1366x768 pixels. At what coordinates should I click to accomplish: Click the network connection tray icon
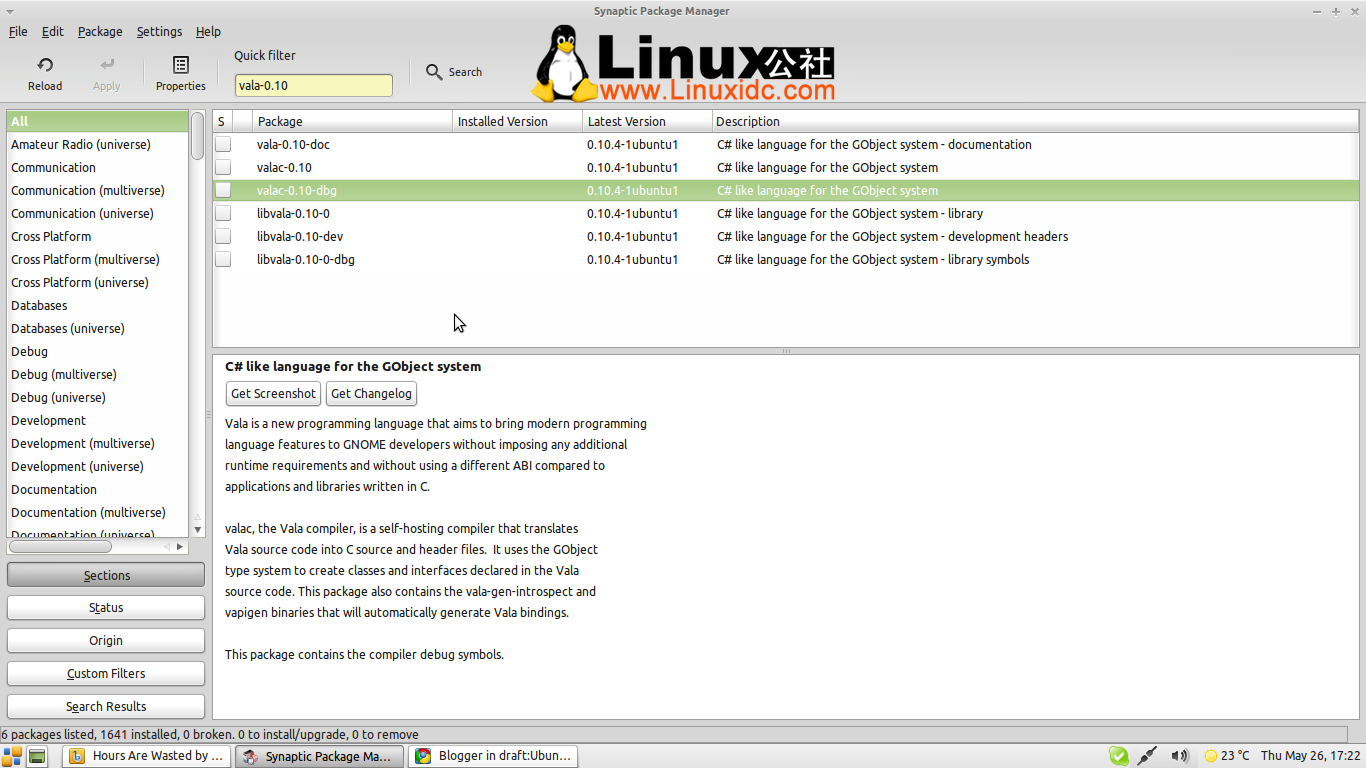click(1148, 756)
